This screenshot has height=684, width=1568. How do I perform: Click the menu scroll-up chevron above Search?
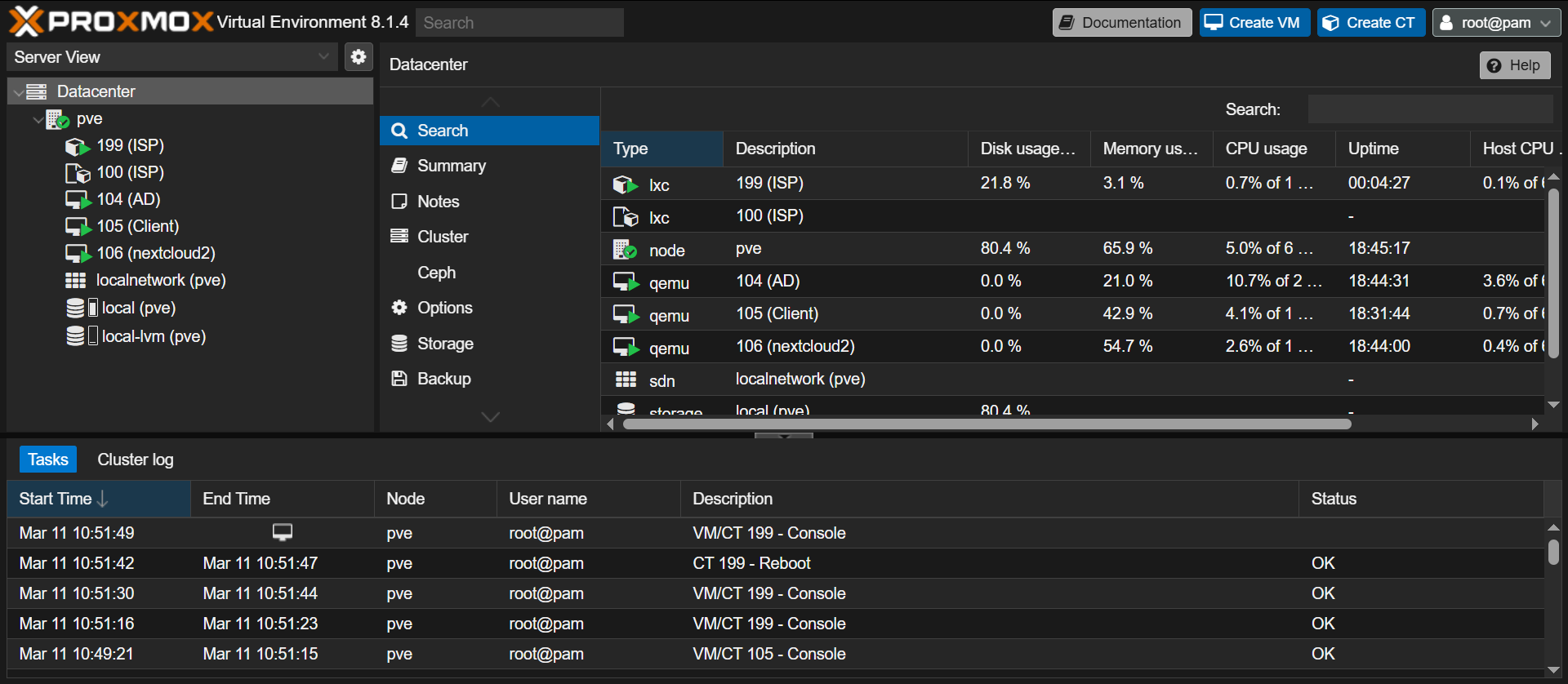pyautogui.click(x=490, y=102)
